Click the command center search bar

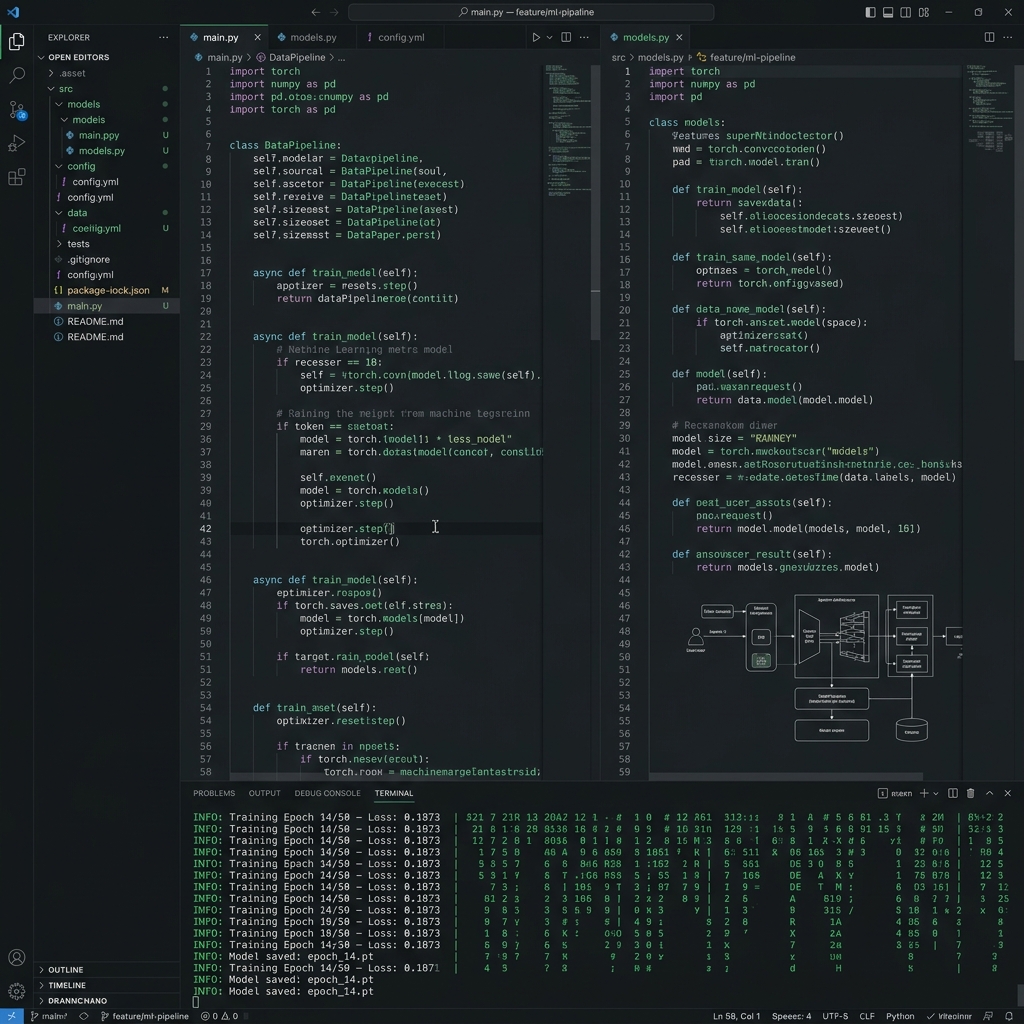(x=529, y=11)
